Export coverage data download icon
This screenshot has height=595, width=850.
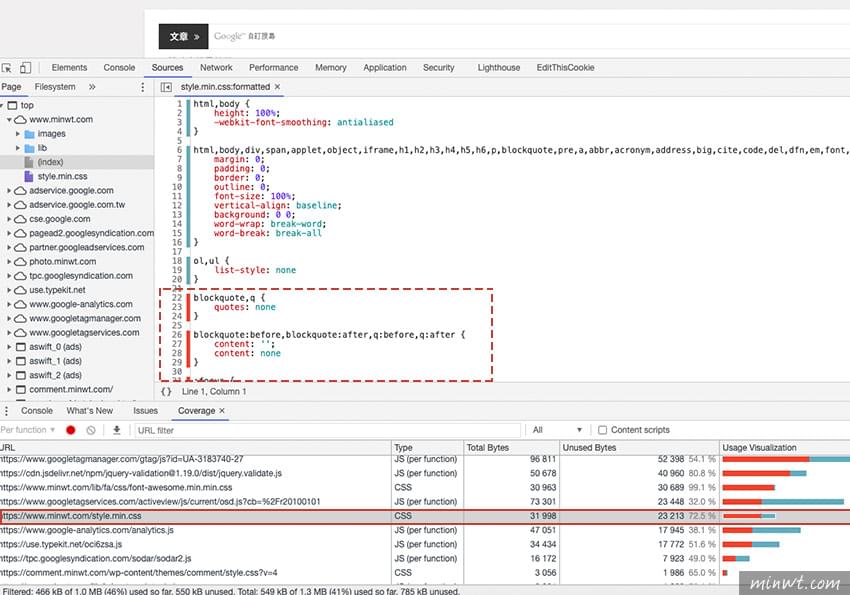(x=116, y=430)
